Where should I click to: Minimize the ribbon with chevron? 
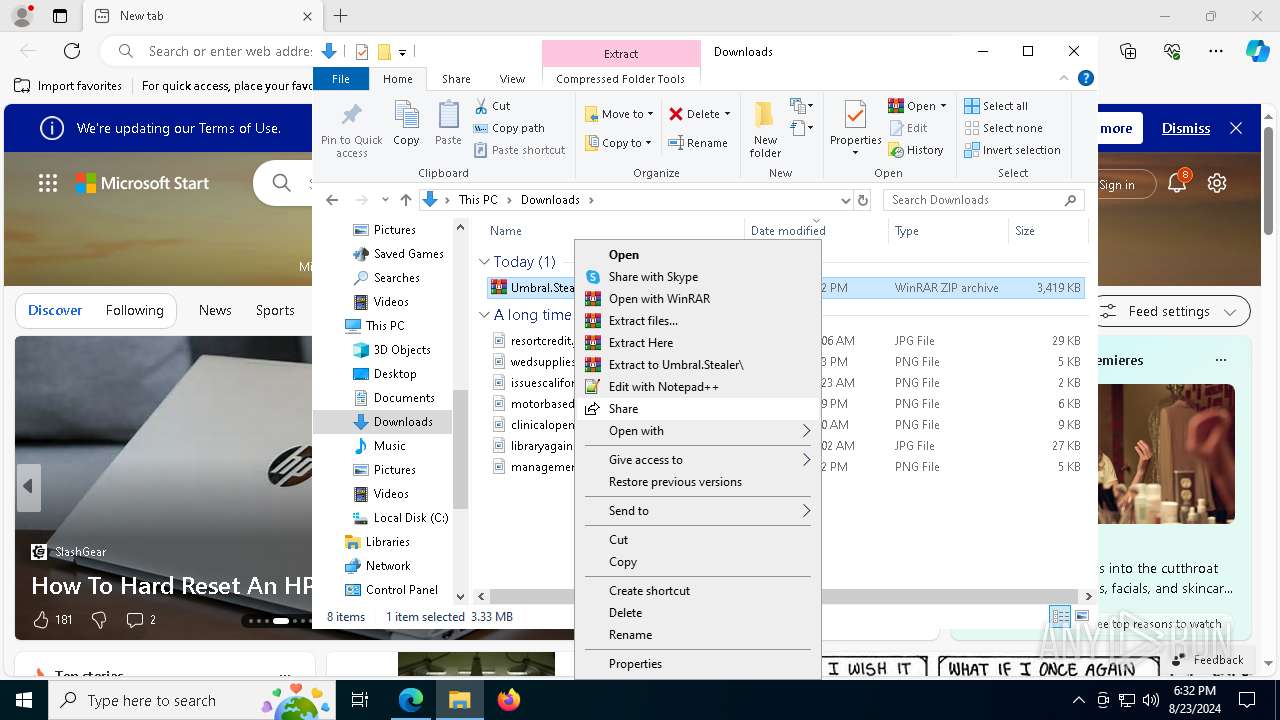(1064, 78)
